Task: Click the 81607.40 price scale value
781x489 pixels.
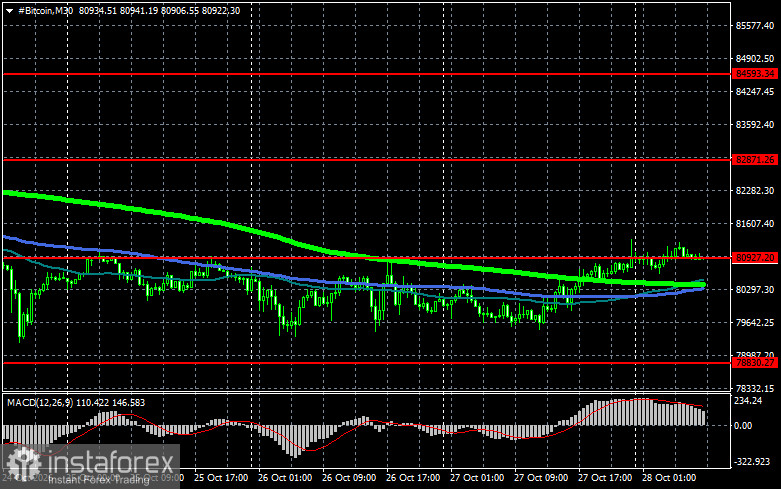Action: point(755,224)
